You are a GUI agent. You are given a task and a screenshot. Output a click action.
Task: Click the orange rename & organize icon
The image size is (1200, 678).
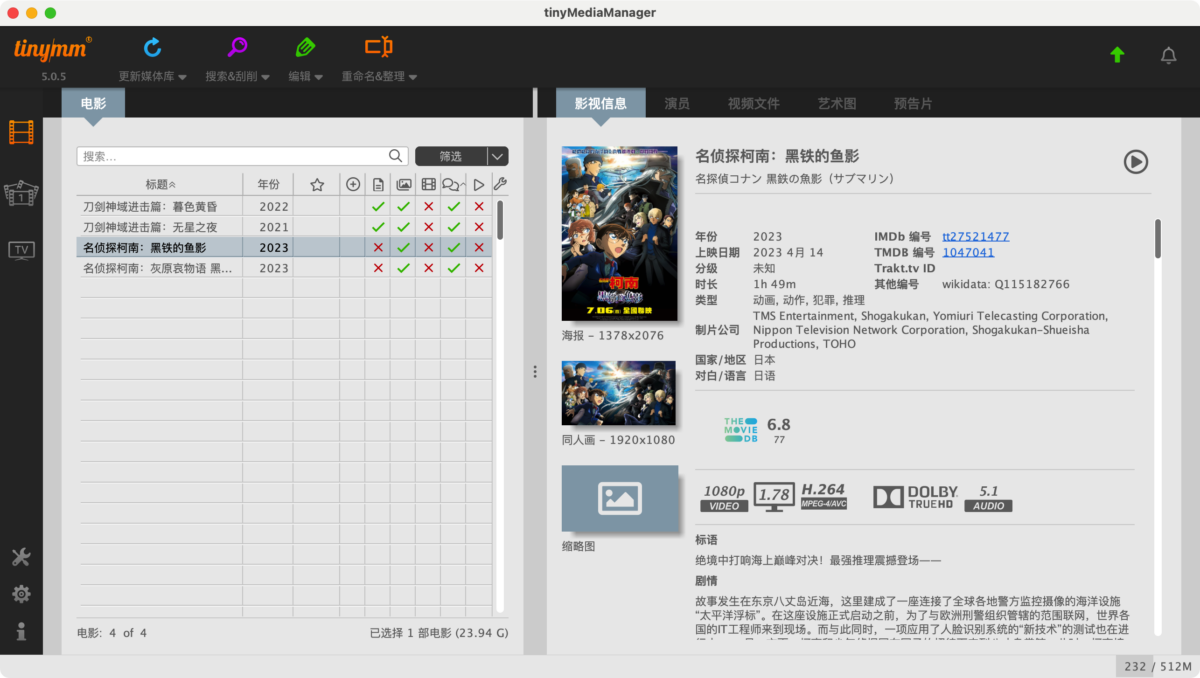tap(379, 47)
